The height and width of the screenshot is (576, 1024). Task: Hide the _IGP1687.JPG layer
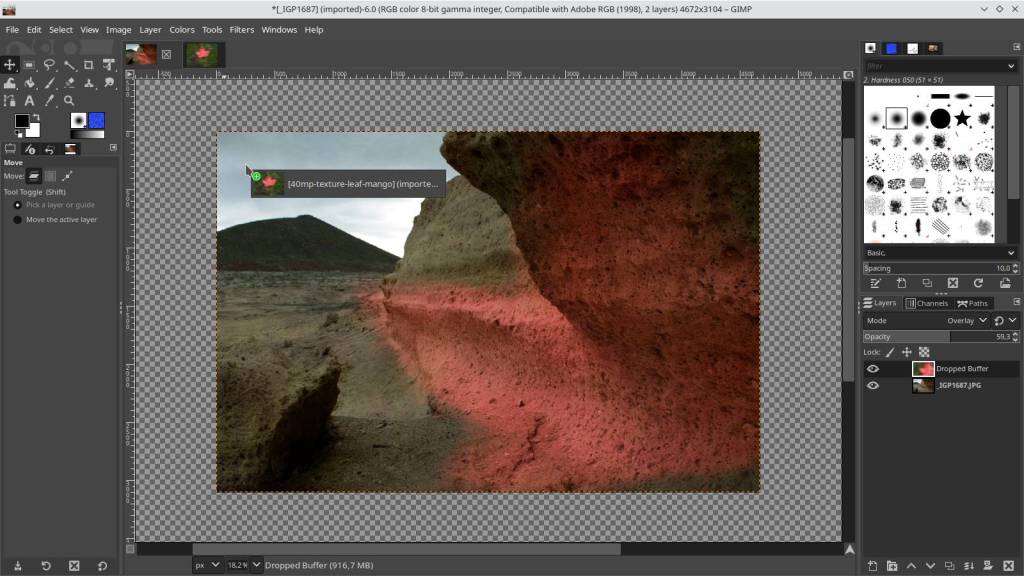point(872,386)
